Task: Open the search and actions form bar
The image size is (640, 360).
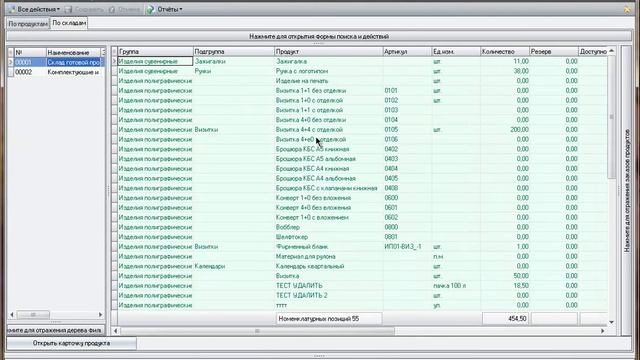Action: point(319,36)
